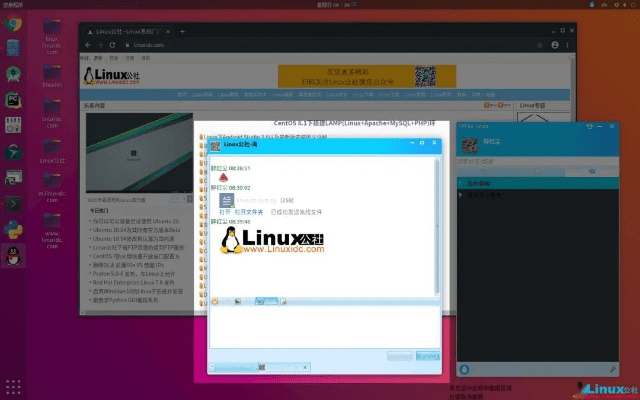This screenshot has width=640, height=400.
Task: Switch to the third tab in QQ panel
Action: coord(592,172)
